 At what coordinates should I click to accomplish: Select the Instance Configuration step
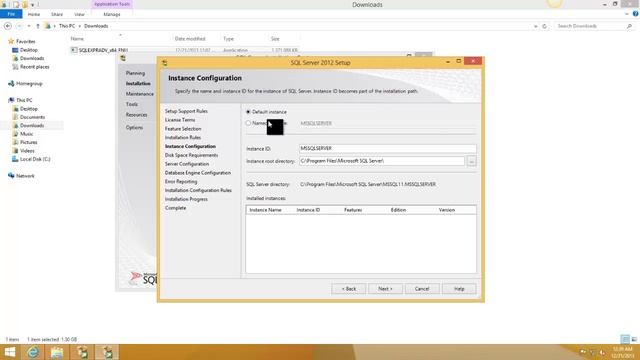click(x=190, y=146)
